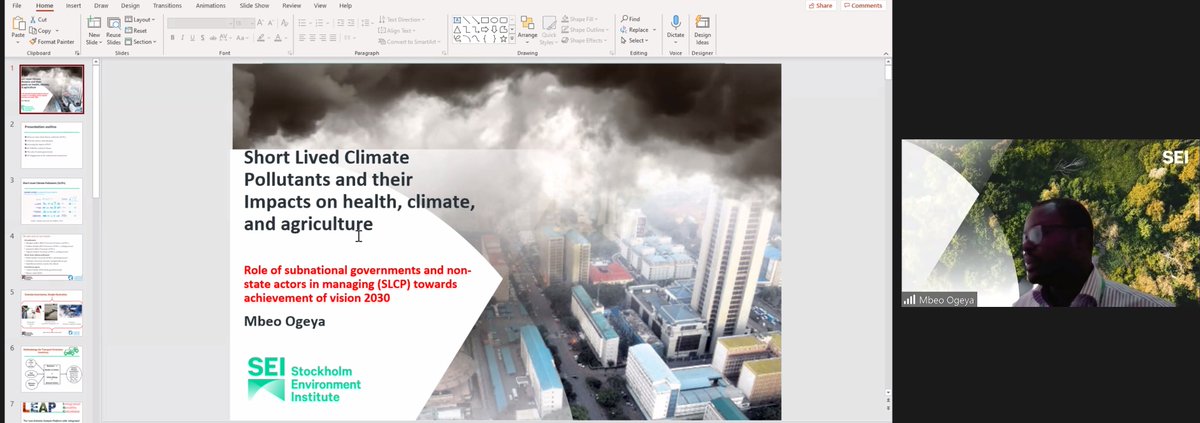Toggle text Shadow formatting
This screenshot has width=1200, height=423.
click(x=202, y=38)
